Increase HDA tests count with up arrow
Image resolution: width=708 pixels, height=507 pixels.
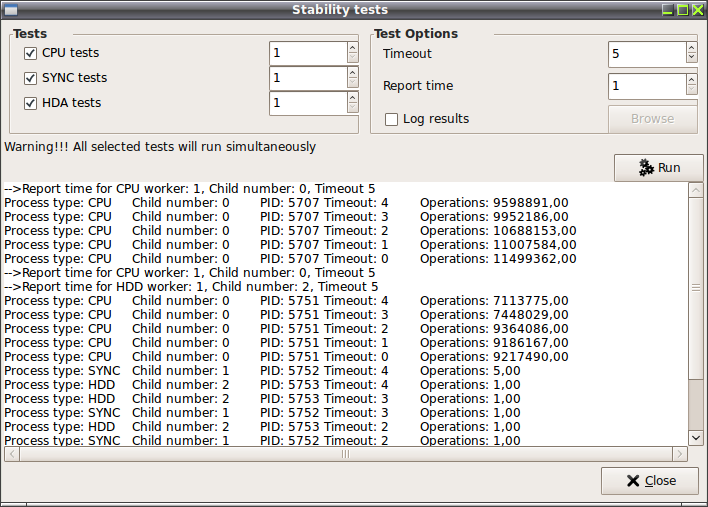[x=353, y=98]
